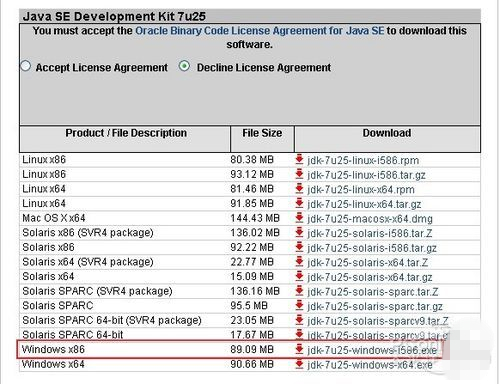Download jdk-7u25-solaris-sparc.tar.Z link
500x384 pixels.
(373, 292)
